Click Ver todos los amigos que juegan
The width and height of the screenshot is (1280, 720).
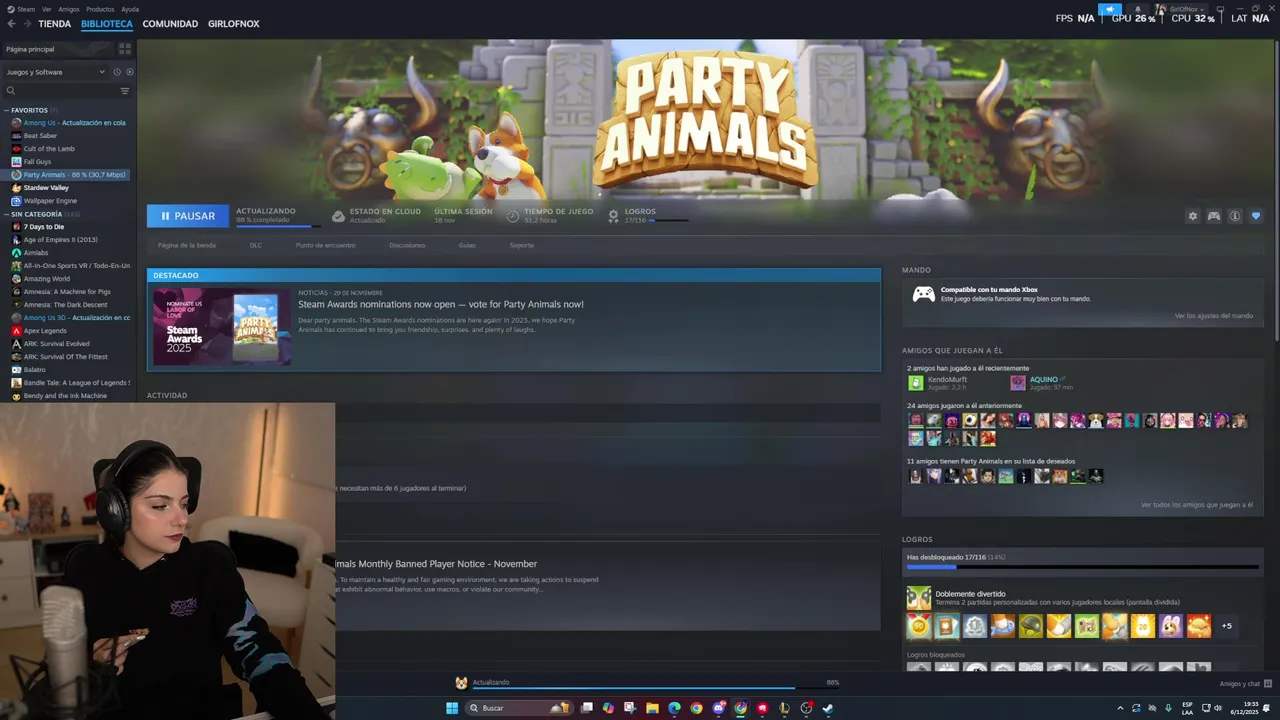1197,505
